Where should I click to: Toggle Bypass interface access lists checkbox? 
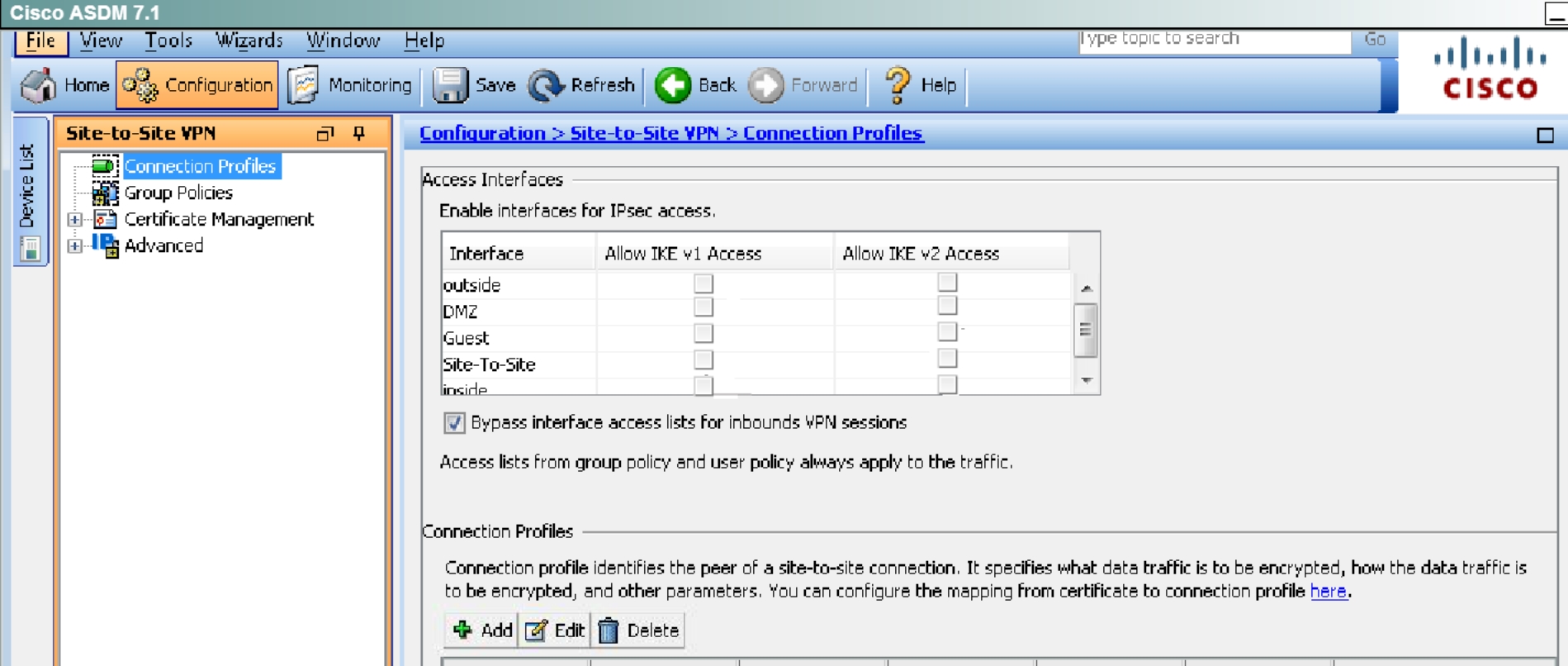point(454,423)
